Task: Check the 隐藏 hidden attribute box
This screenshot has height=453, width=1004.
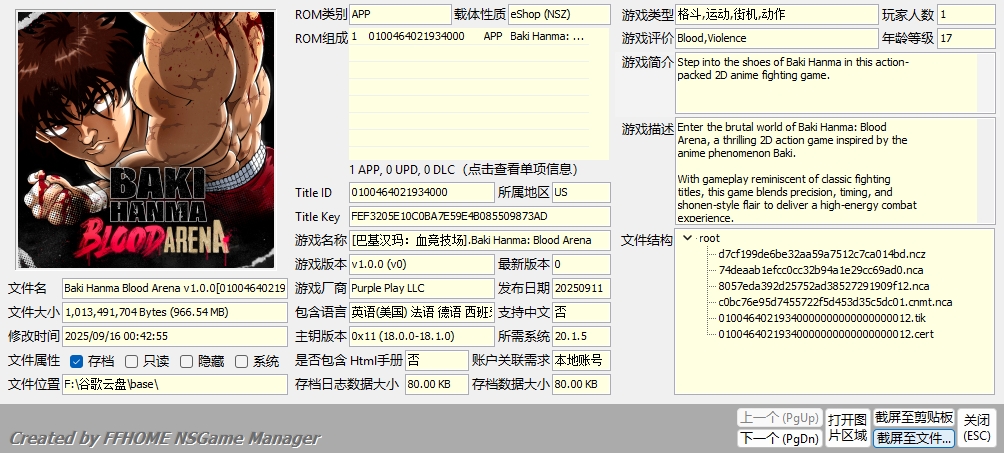Action: [x=186, y=361]
